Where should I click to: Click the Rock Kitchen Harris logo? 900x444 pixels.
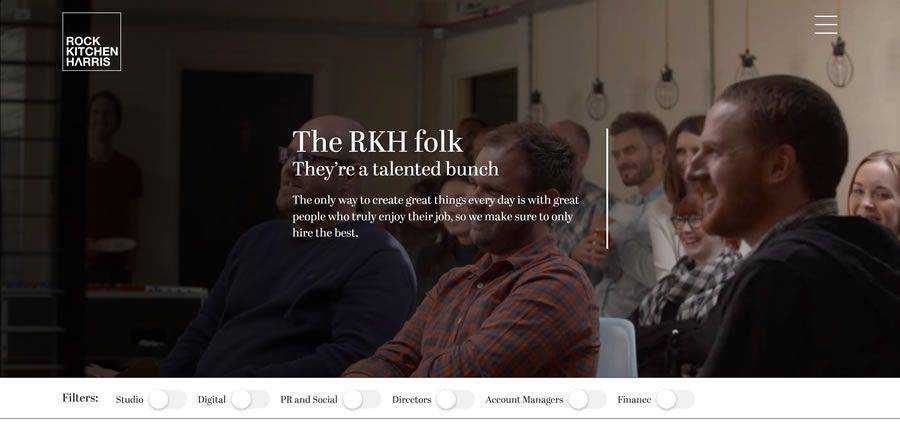pyautogui.click(x=92, y=41)
